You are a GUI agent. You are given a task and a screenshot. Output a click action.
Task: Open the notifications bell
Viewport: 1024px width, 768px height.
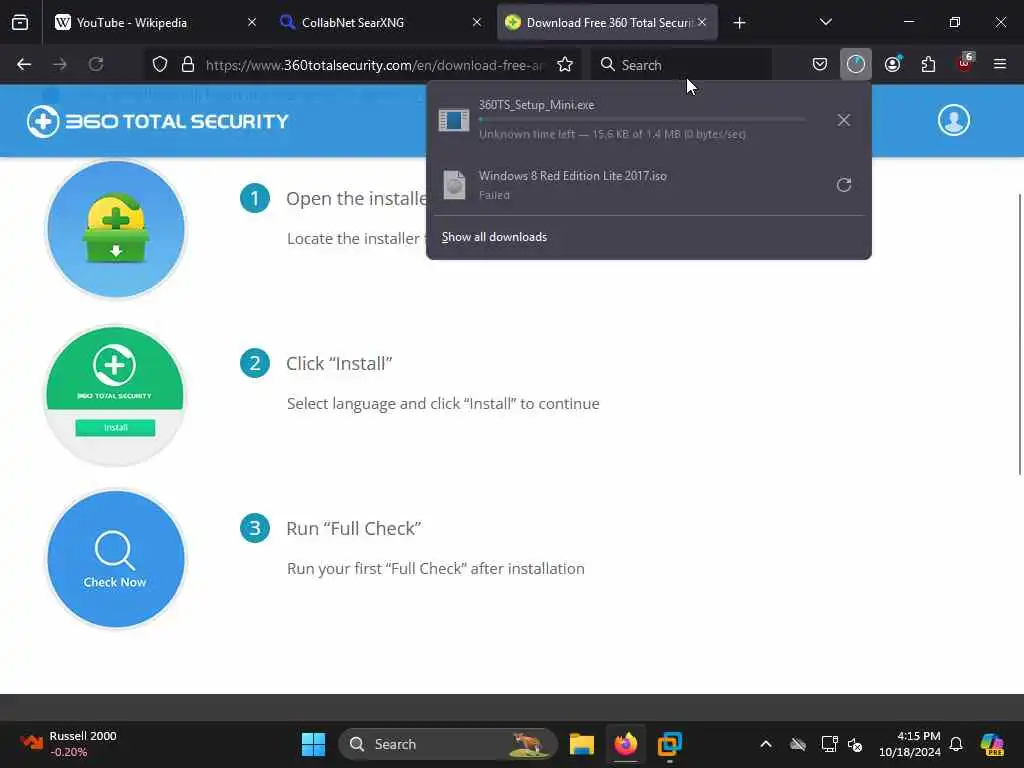coord(956,744)
